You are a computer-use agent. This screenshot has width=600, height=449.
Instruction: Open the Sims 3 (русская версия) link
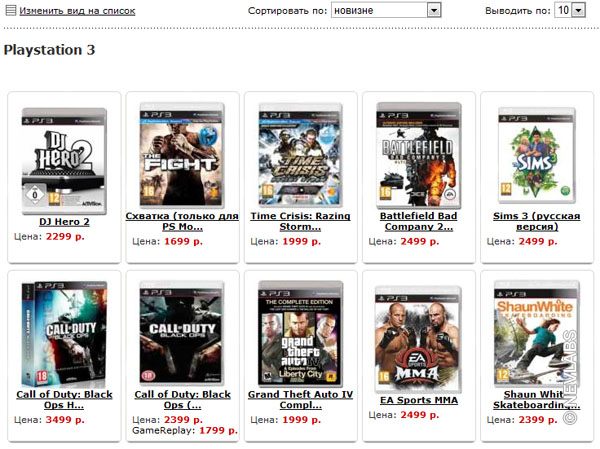pos(536,221)
